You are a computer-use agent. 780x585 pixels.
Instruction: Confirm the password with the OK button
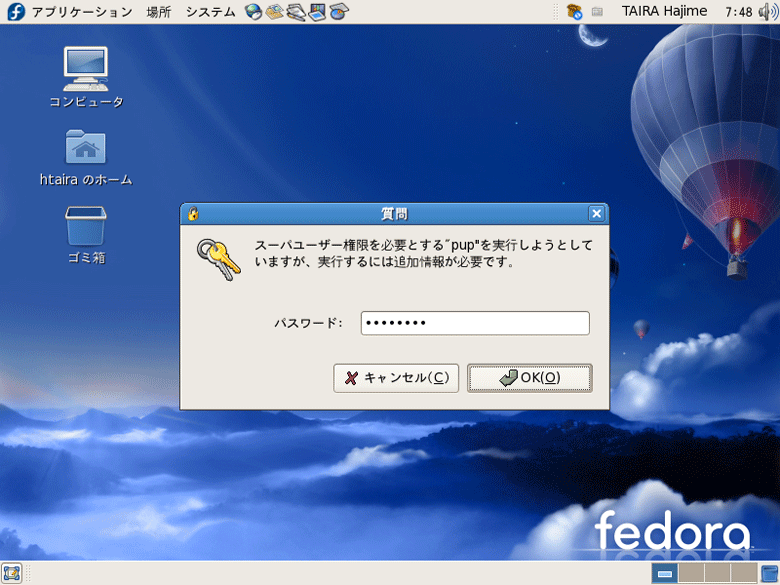pyautogui.click(x=529, y=378)
